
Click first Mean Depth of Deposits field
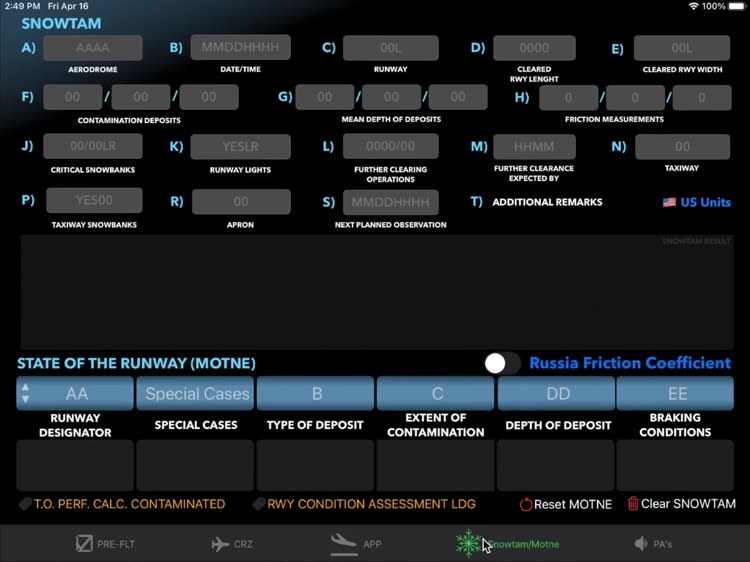click(325, 97)
